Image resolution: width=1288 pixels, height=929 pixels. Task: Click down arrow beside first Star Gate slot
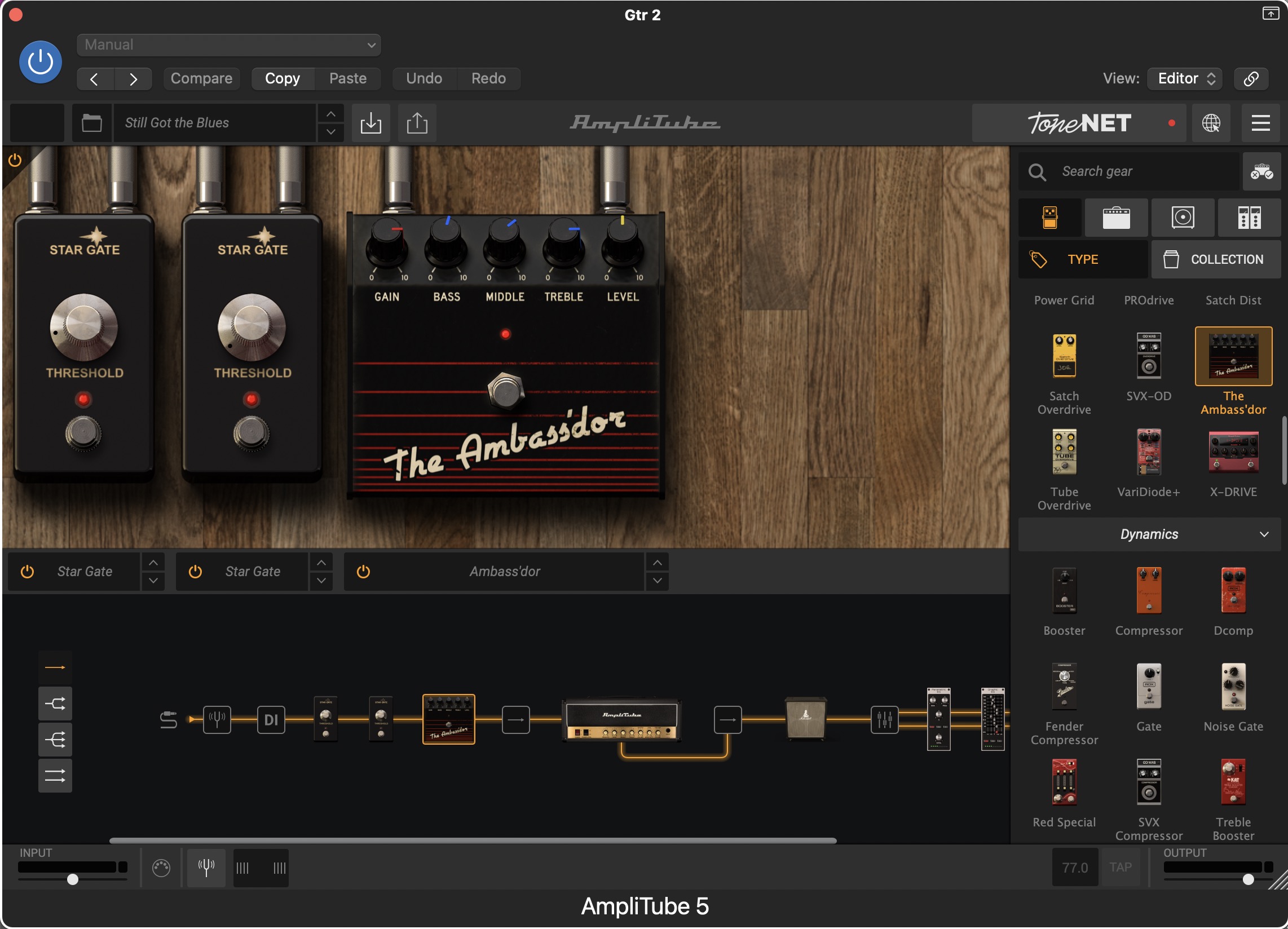[x=153, y=581]
